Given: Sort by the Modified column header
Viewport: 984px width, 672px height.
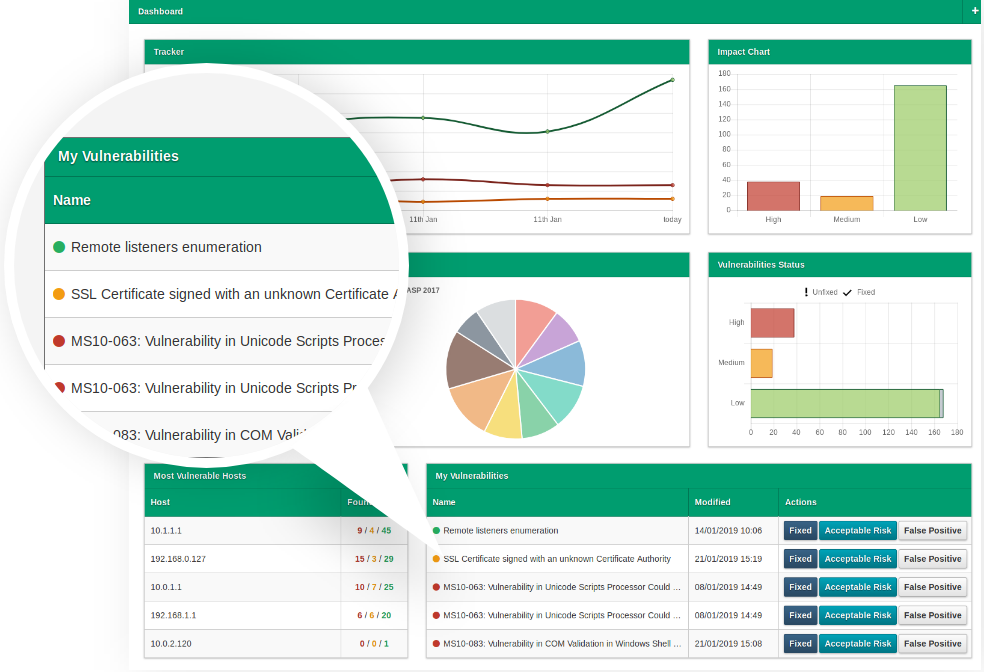Looking at the screenshot, I should tap(714, 502).
